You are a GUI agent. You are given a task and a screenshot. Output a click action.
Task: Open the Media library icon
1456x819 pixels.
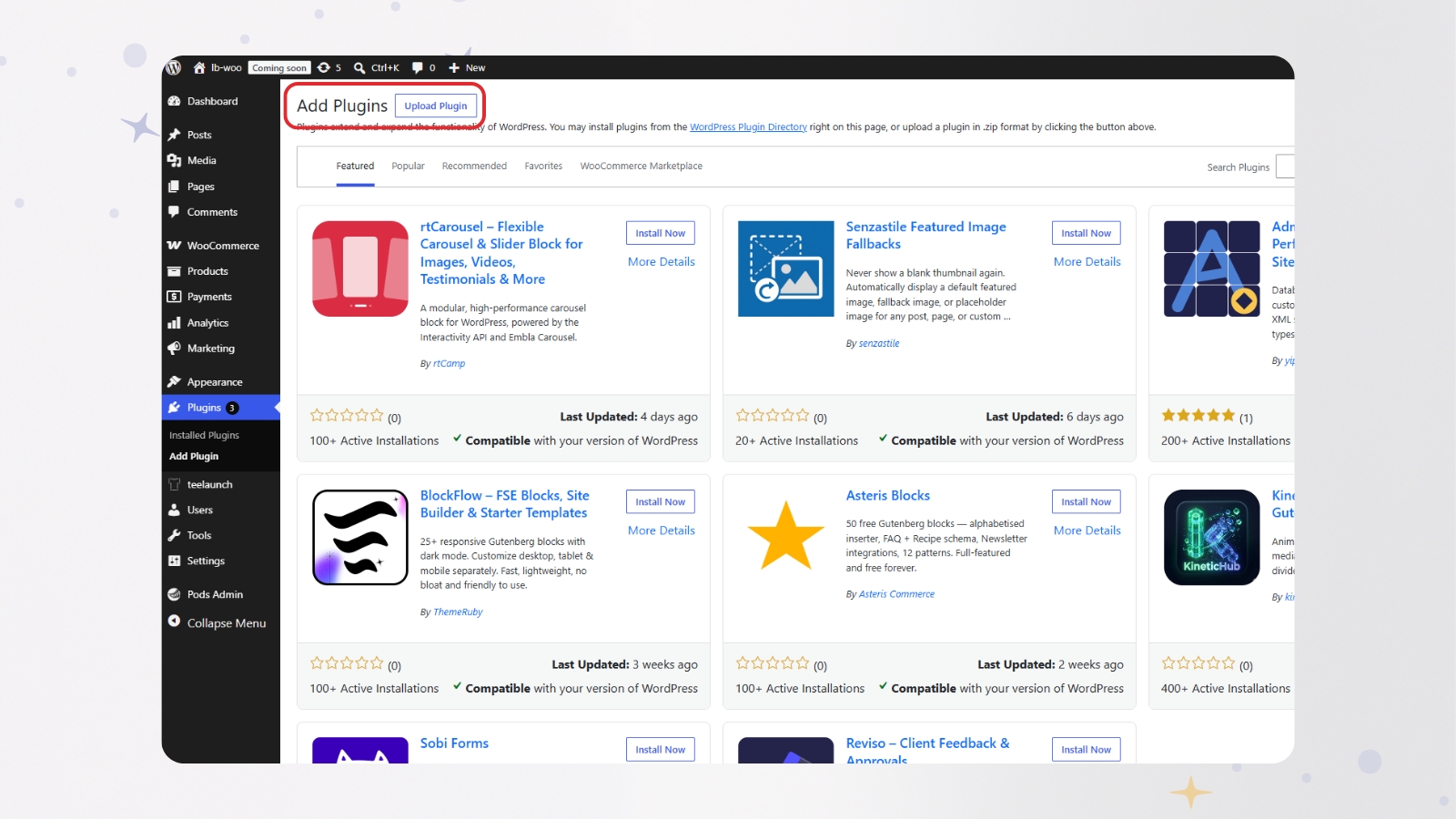click(x=174, y=160)
